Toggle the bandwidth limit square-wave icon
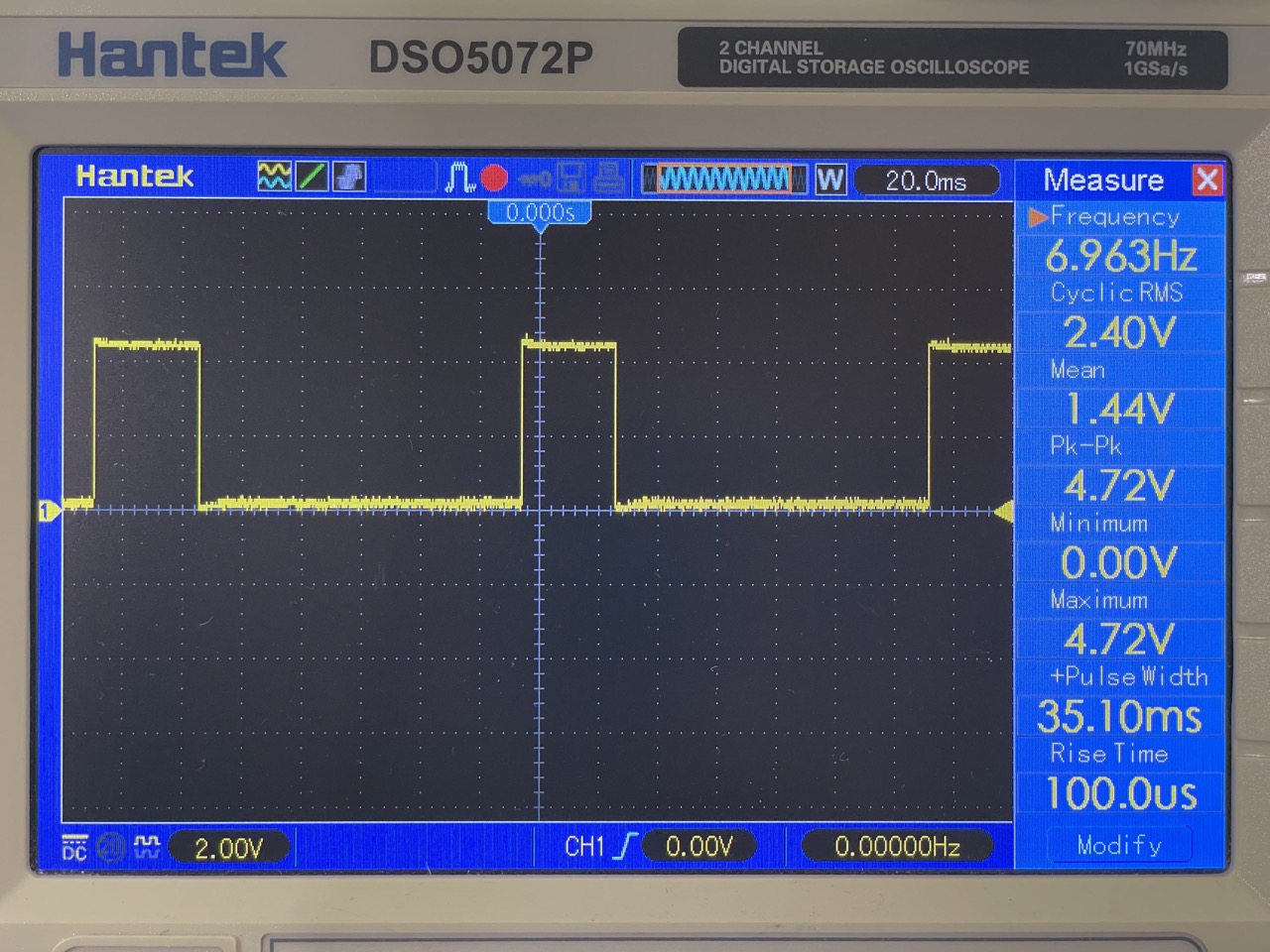The height and width of the screenshot is (952, 1270). [147, 846]
